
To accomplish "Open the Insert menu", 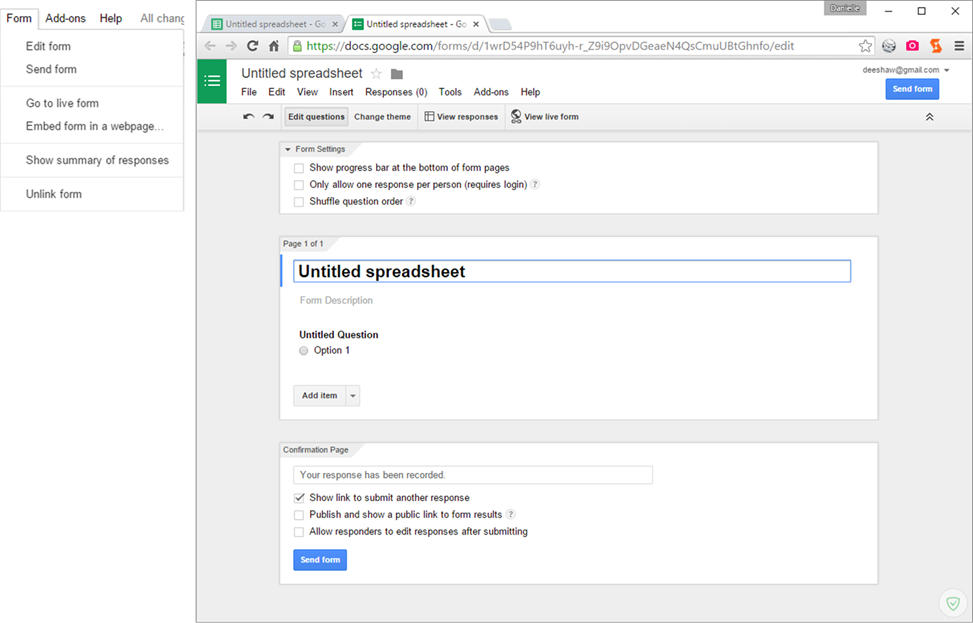I will [x=341, y=92].
